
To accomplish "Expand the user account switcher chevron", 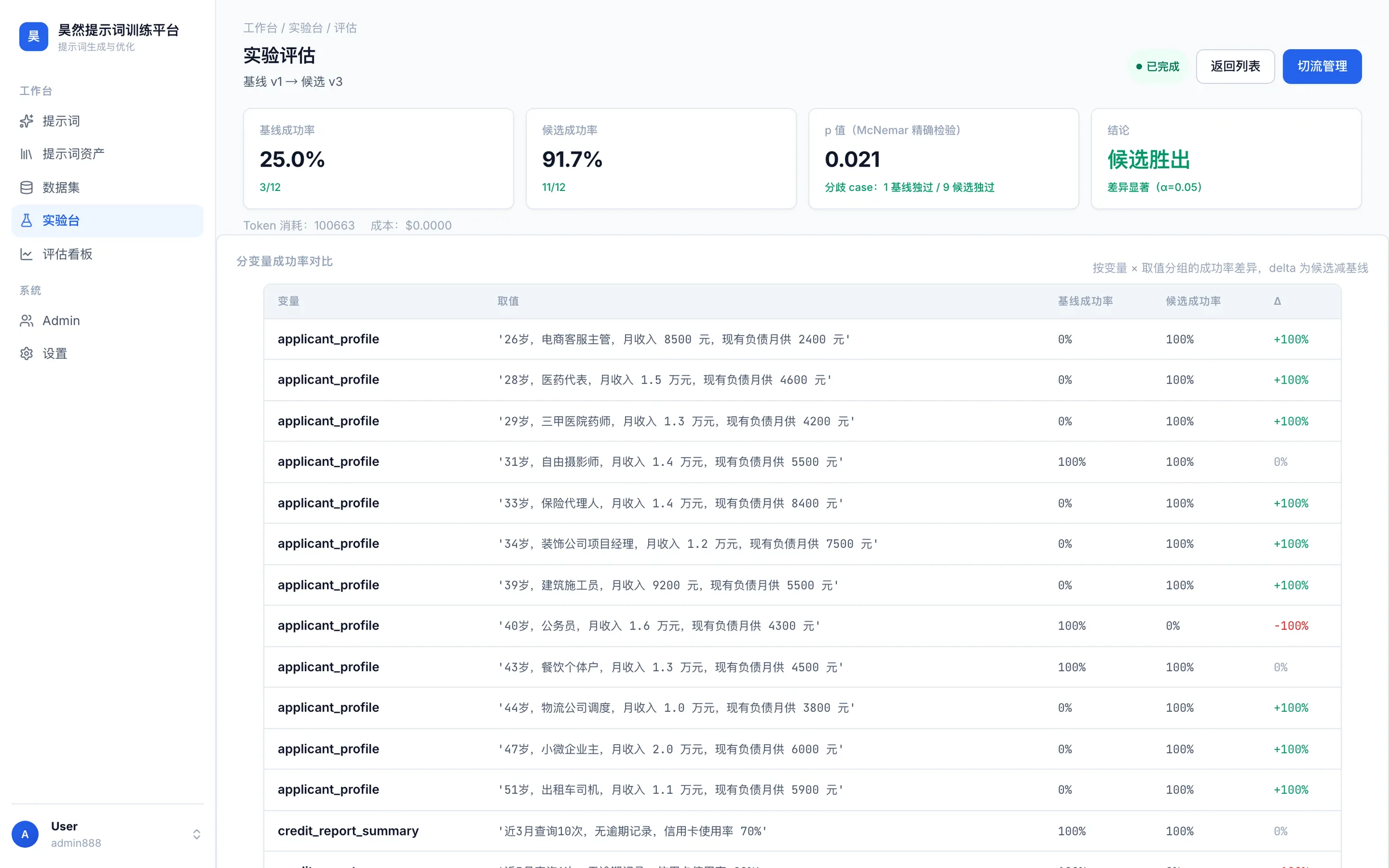I will pos(197,834).
